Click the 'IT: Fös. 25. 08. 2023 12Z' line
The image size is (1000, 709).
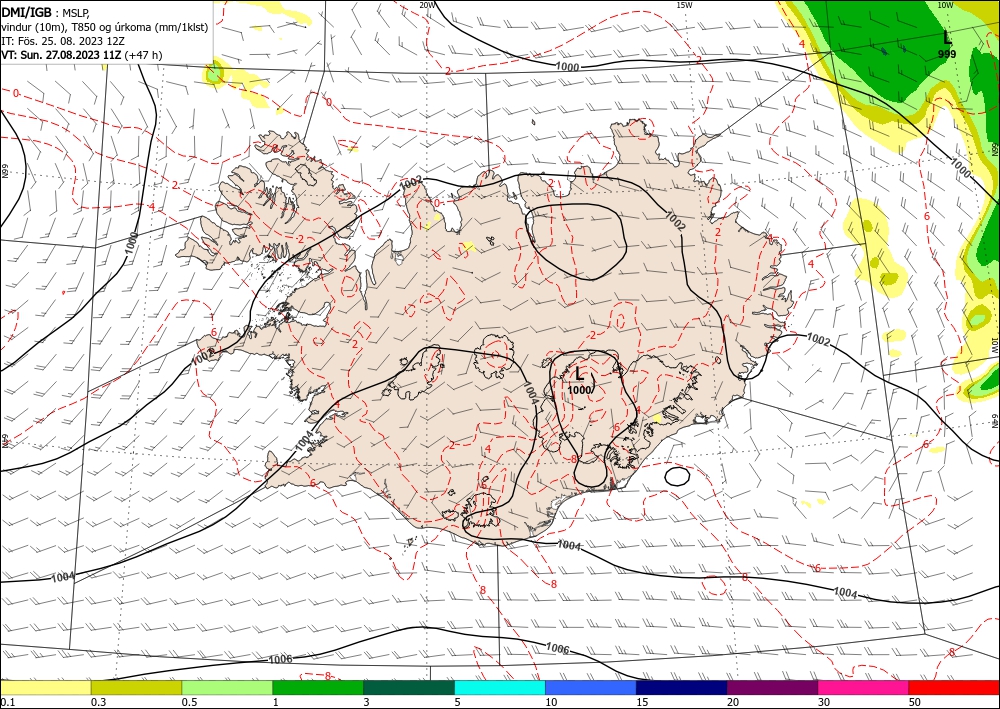coord(62,41)
